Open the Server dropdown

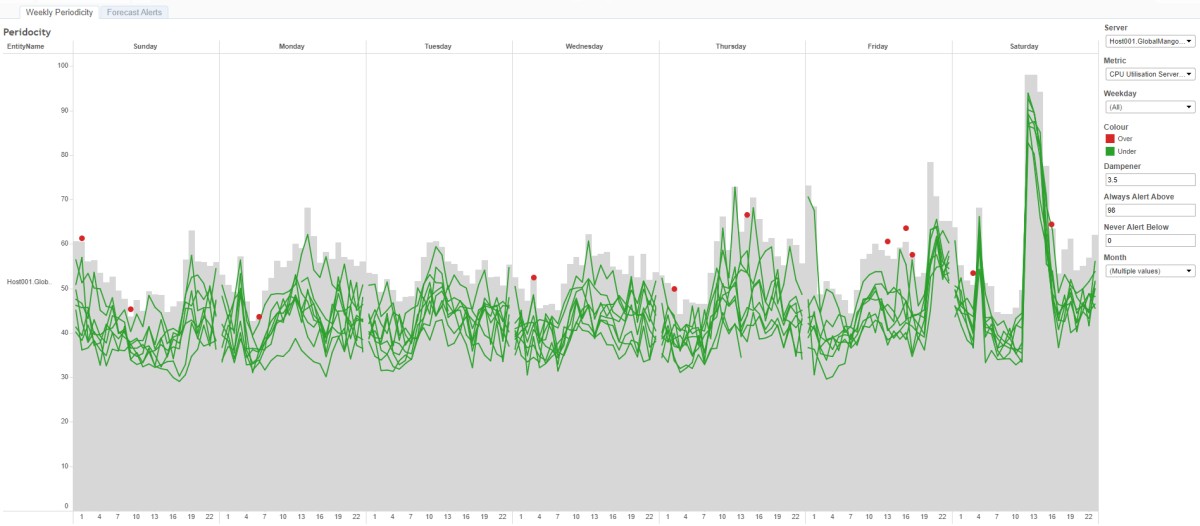point(1149,41)
